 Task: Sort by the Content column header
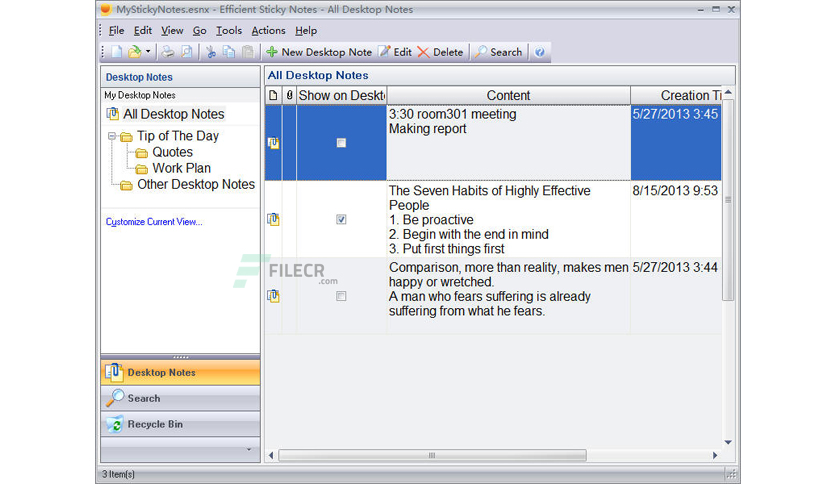tap(509, 95)
